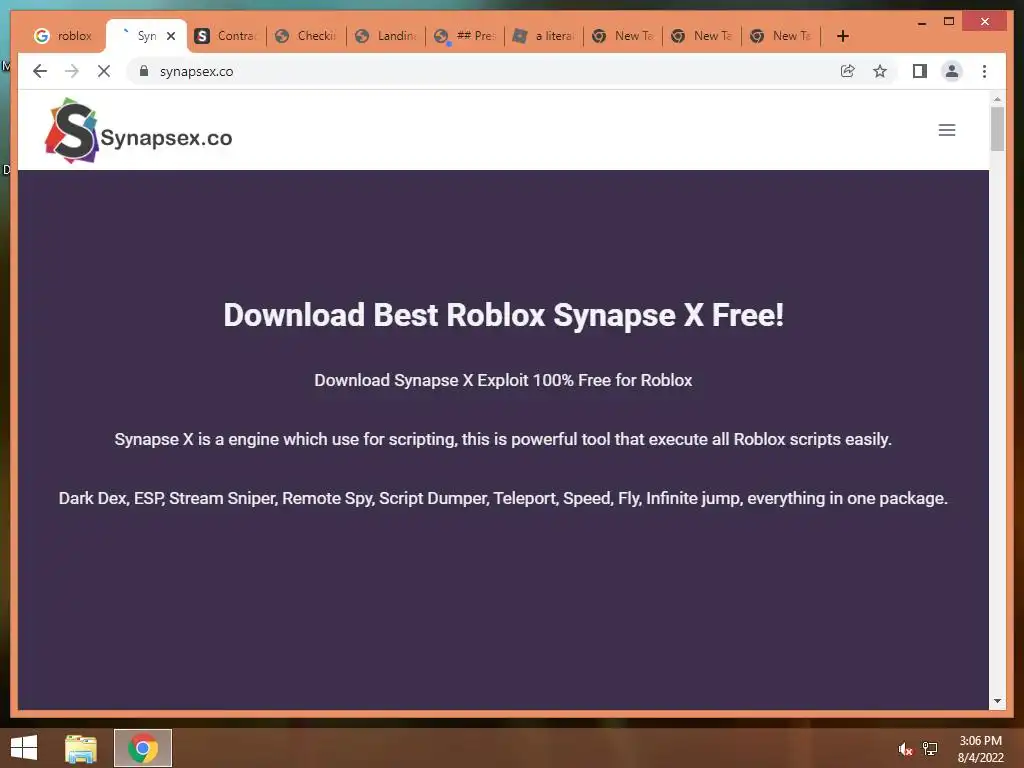Minimize the Chrome window

pyautogui.click(x=921, y=22)
